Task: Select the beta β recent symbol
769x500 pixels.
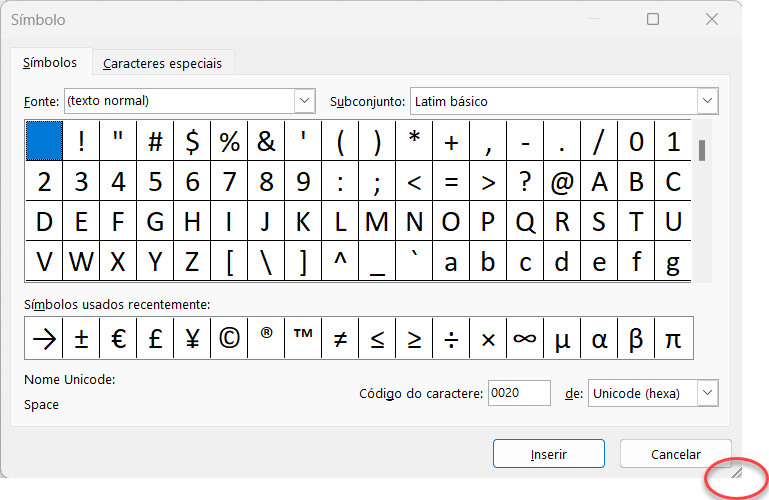Action: (x=636, y=338)
